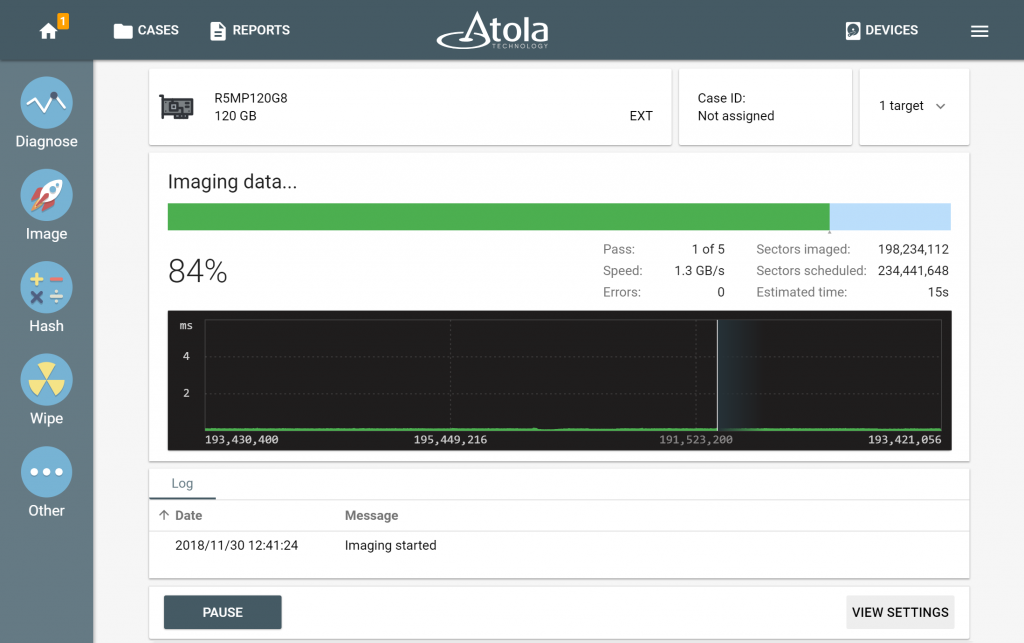Open the hamburger menu
The image size is (1024, 643).
(x=979, y=30)
